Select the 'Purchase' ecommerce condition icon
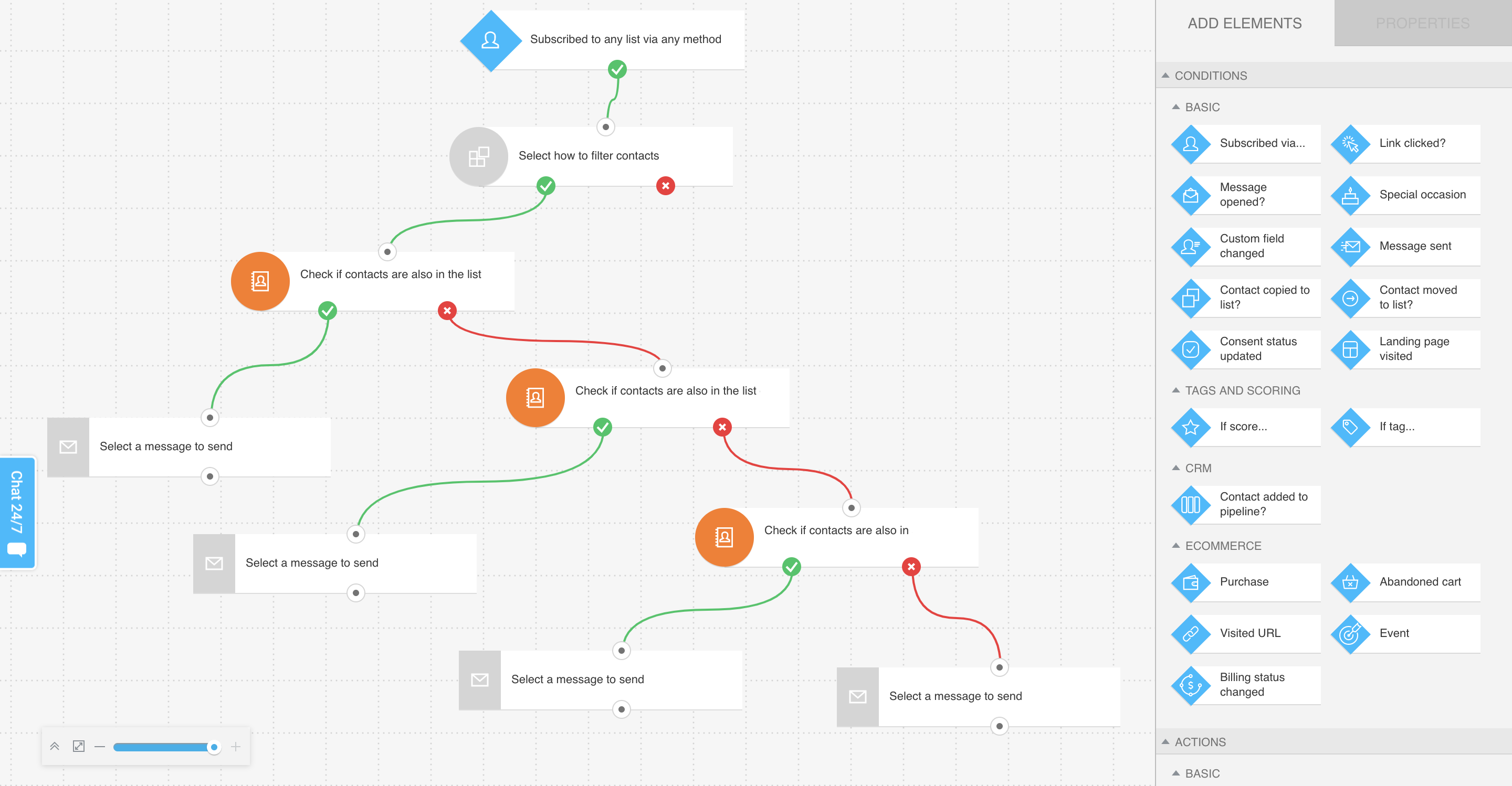Image resolution: width=1512 pixels, height=786 pixels. click(1191, 581)
